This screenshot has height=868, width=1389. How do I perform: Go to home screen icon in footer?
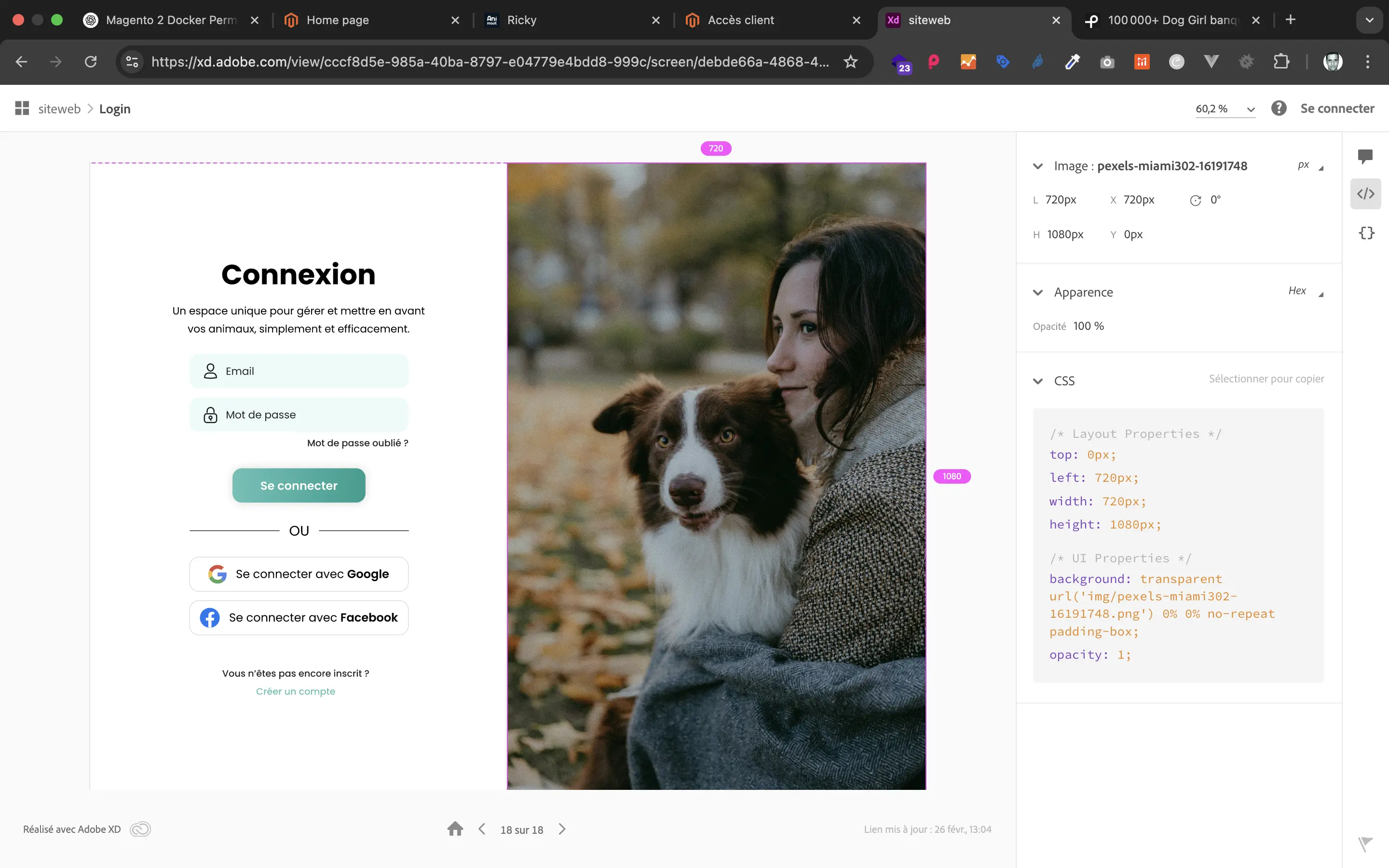click(455, 829)
